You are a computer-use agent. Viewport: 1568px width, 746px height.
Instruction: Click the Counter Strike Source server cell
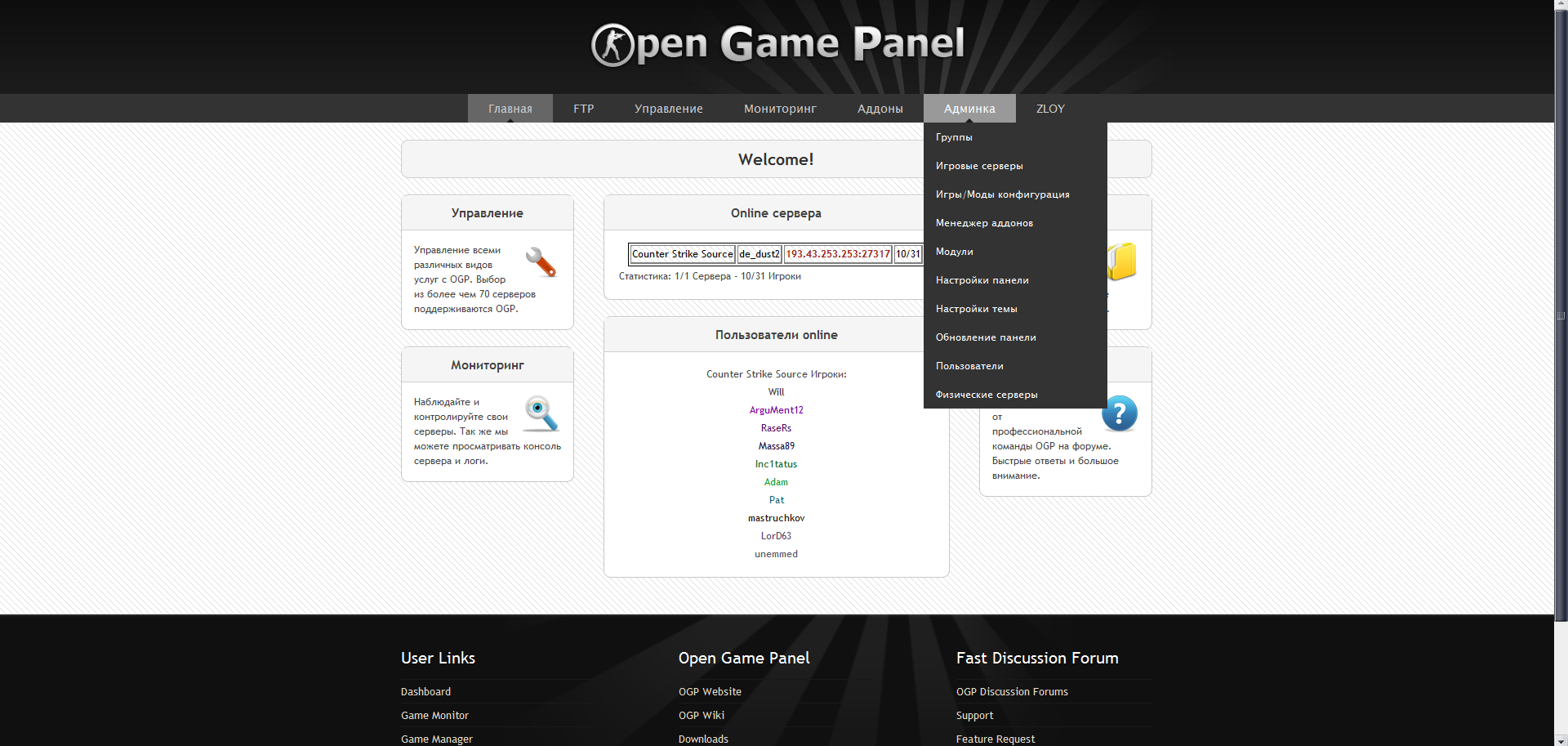point(683,254)
